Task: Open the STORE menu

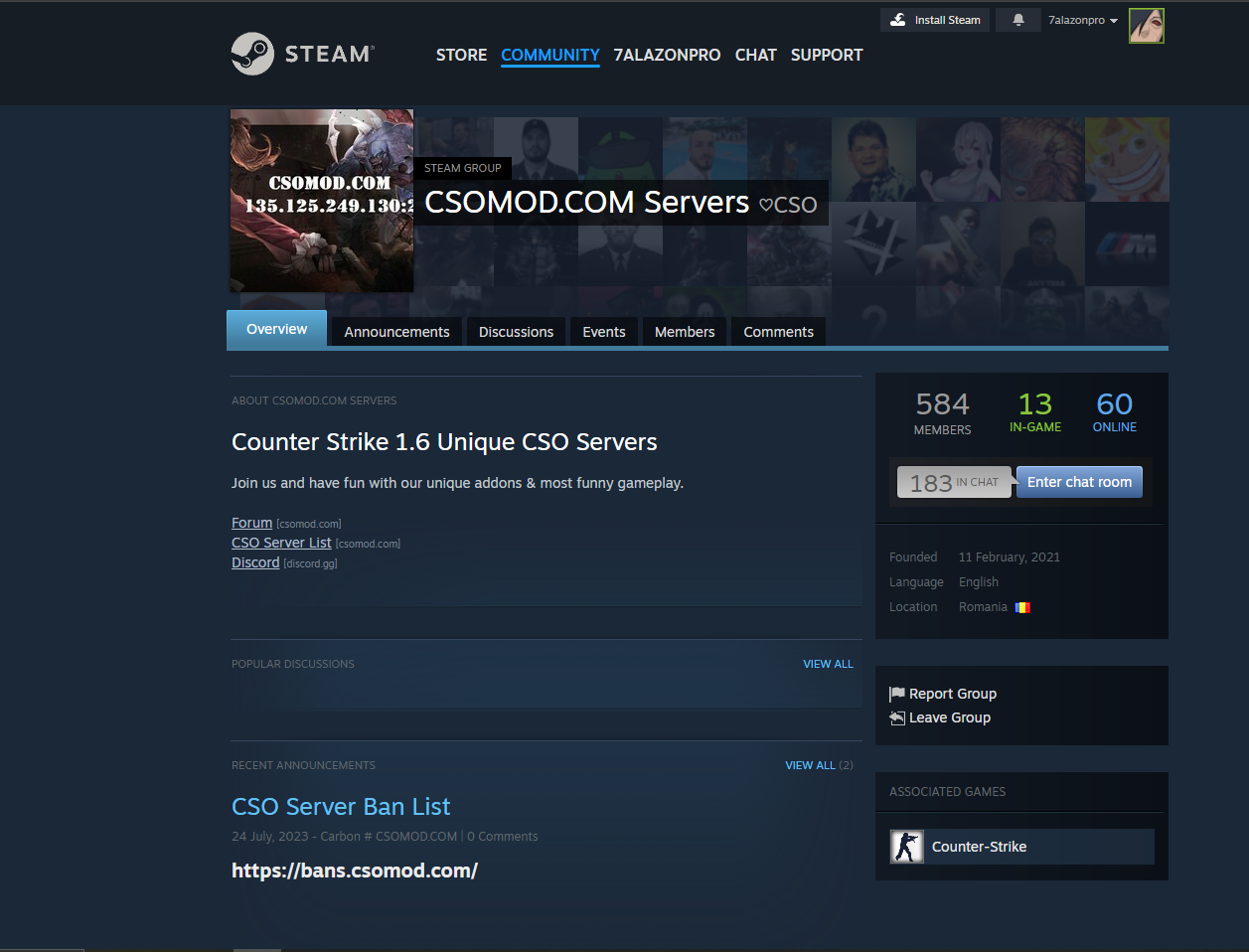Action: (461, 55)
